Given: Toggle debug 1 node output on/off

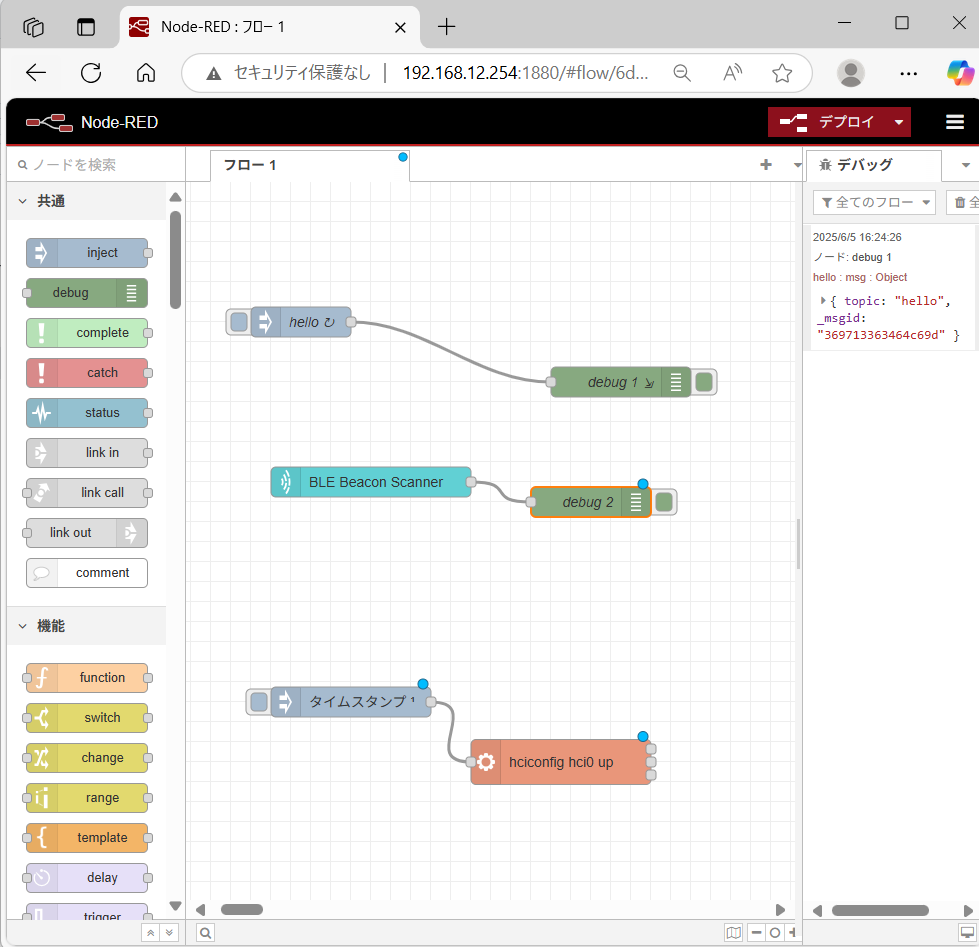Looking at the screenshot, I should tap(704, 382).
